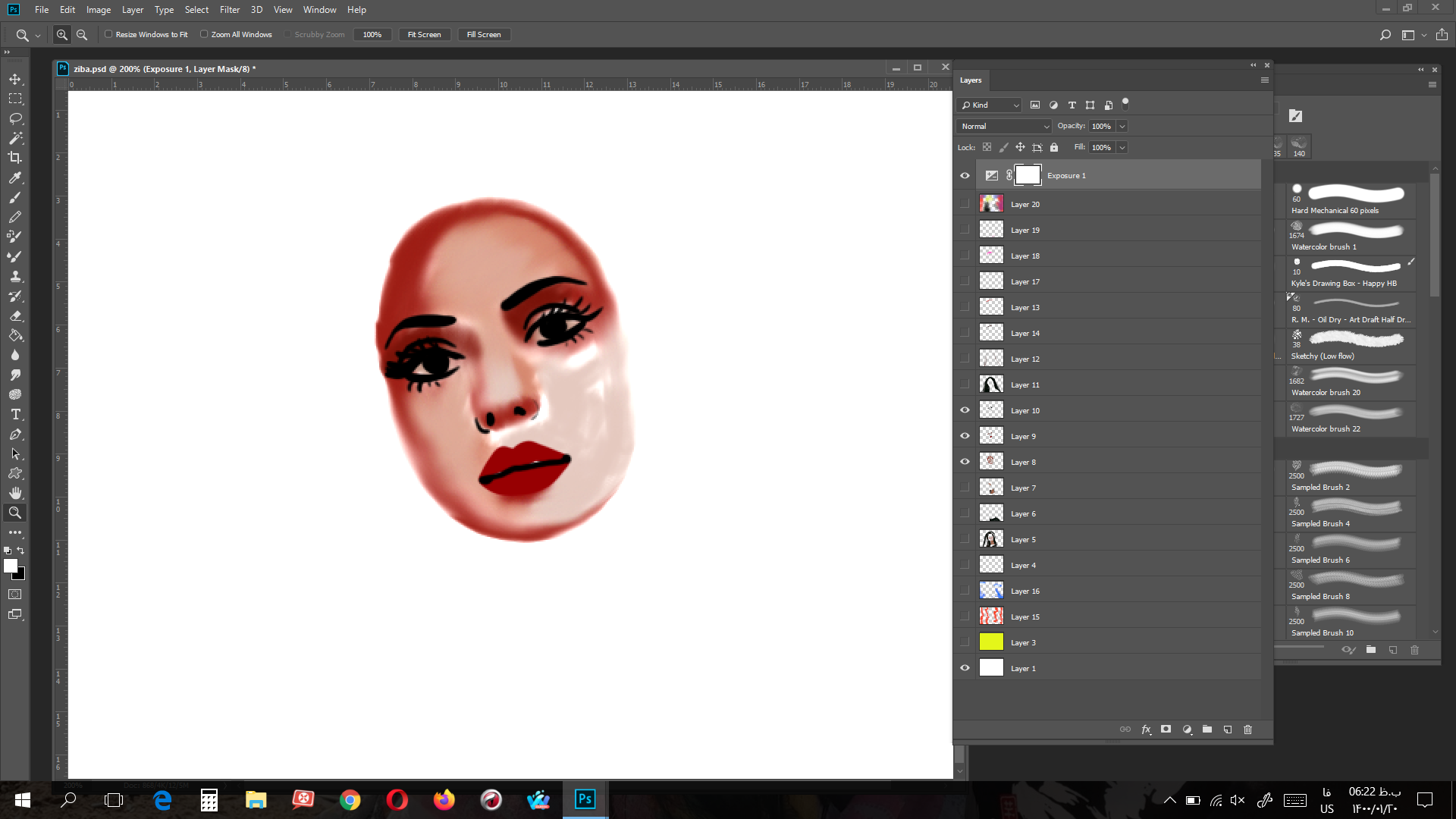Viewport: 1456px width, 819px height.
Task: Open brushes panel options menu
Action: (x=1432, y=85)
